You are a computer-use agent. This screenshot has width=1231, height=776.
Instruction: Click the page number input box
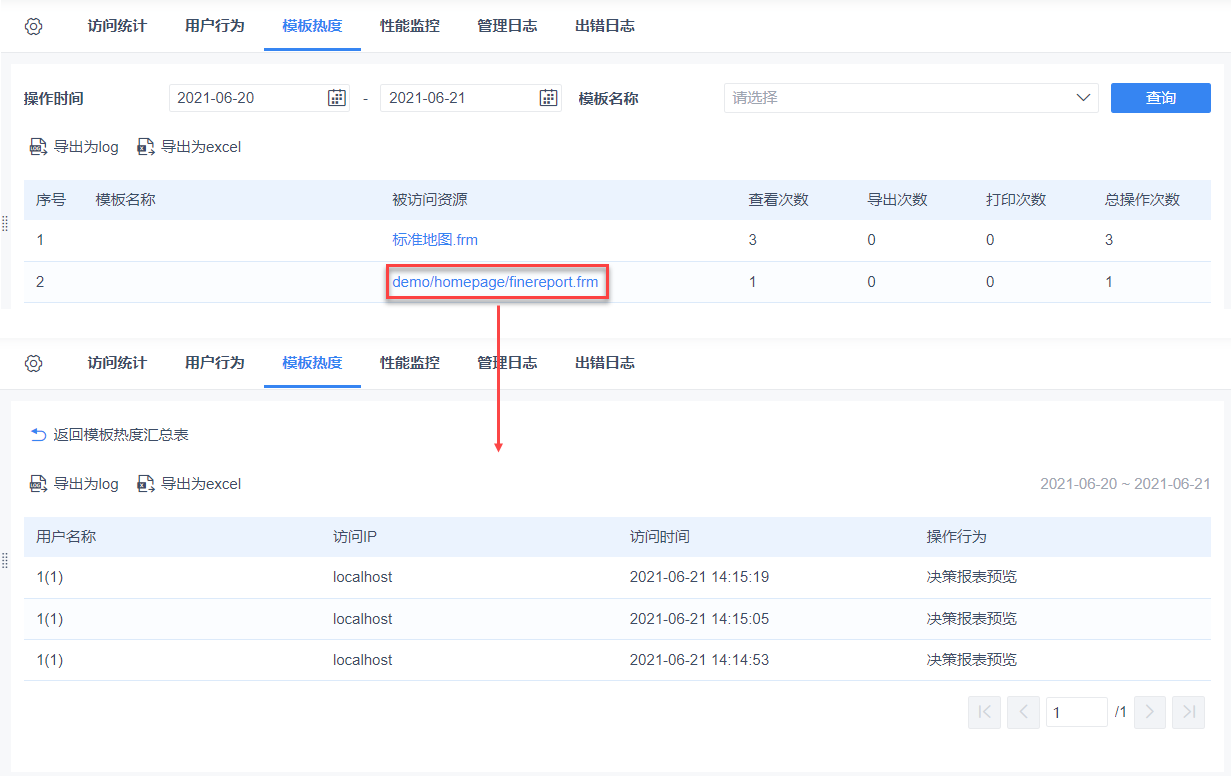pos(1076,712)
